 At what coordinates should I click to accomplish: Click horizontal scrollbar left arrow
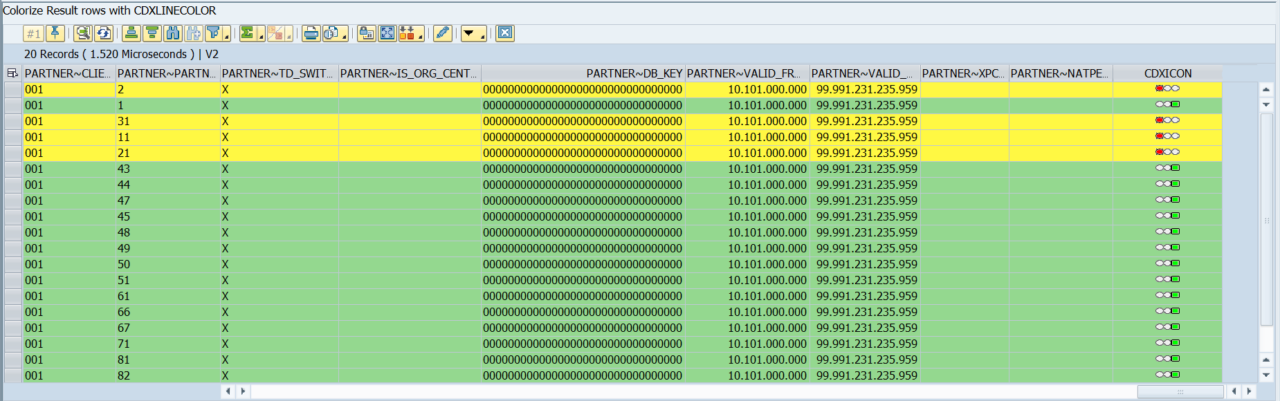pyautogui.click(x=228, y=391)
